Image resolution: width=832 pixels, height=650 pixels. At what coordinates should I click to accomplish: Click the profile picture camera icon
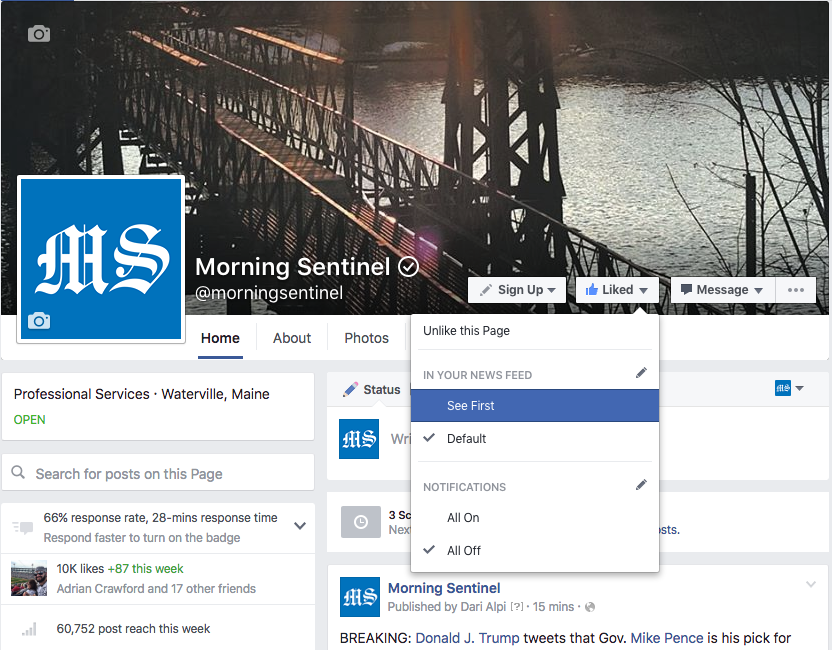click(x=39, y=321)
